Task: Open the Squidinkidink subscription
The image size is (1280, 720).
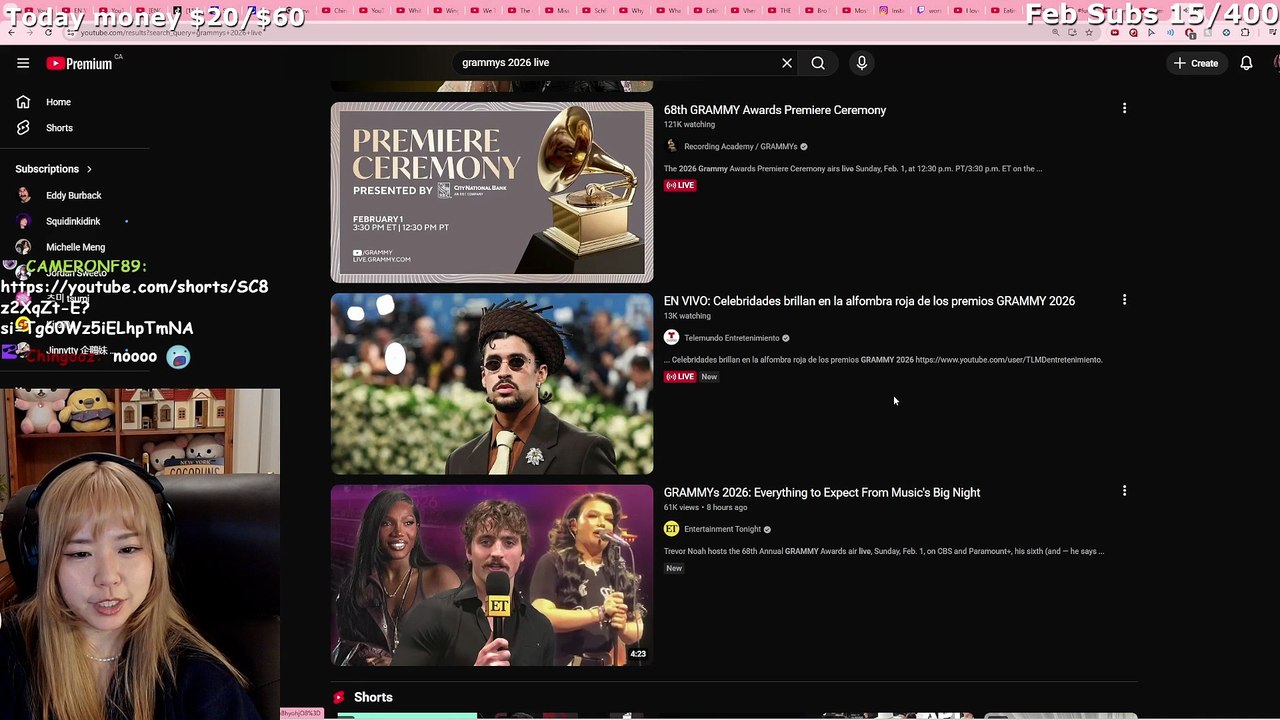Action: (x=73, y=221)
